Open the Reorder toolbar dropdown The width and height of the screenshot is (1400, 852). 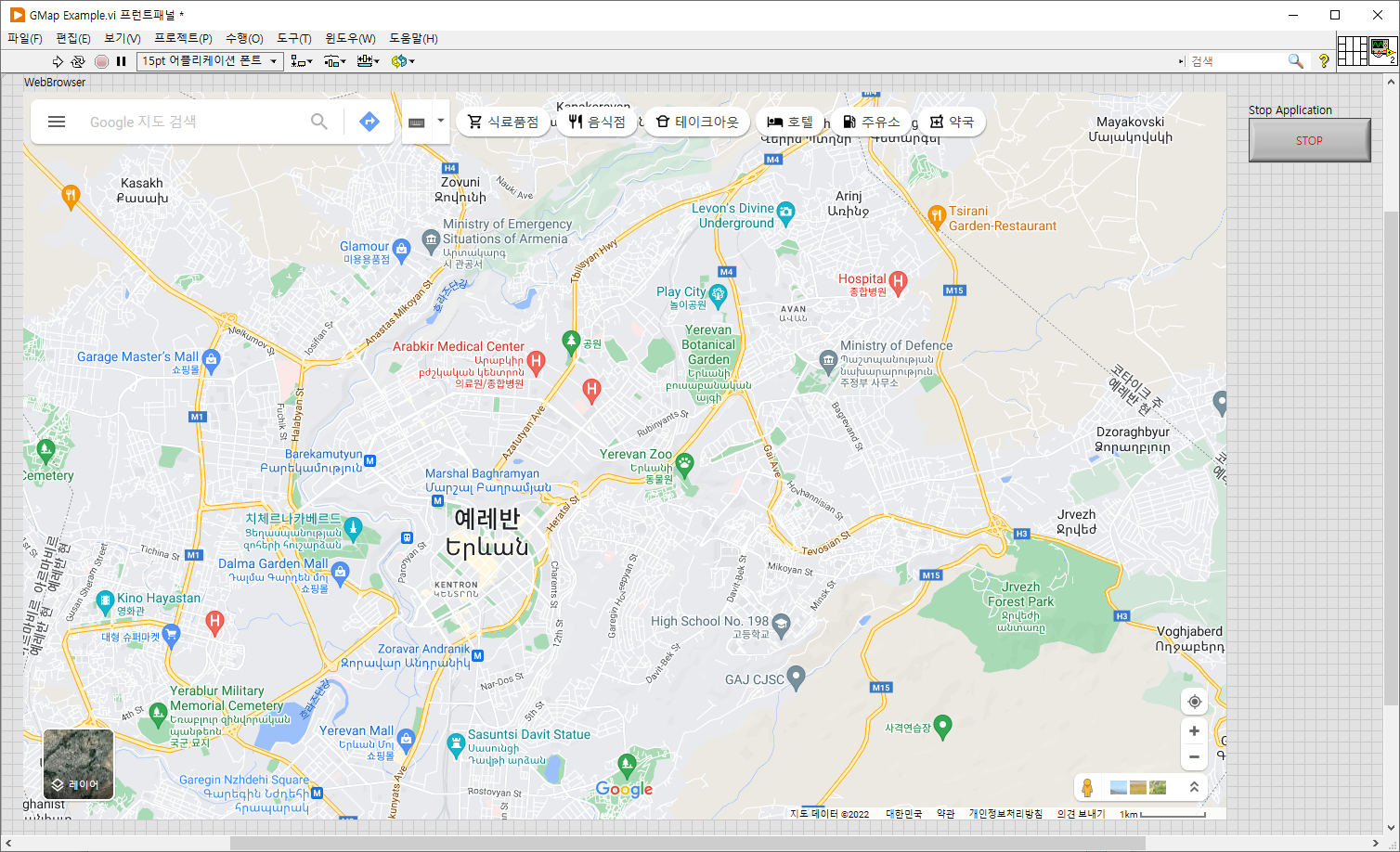point(403,61)
